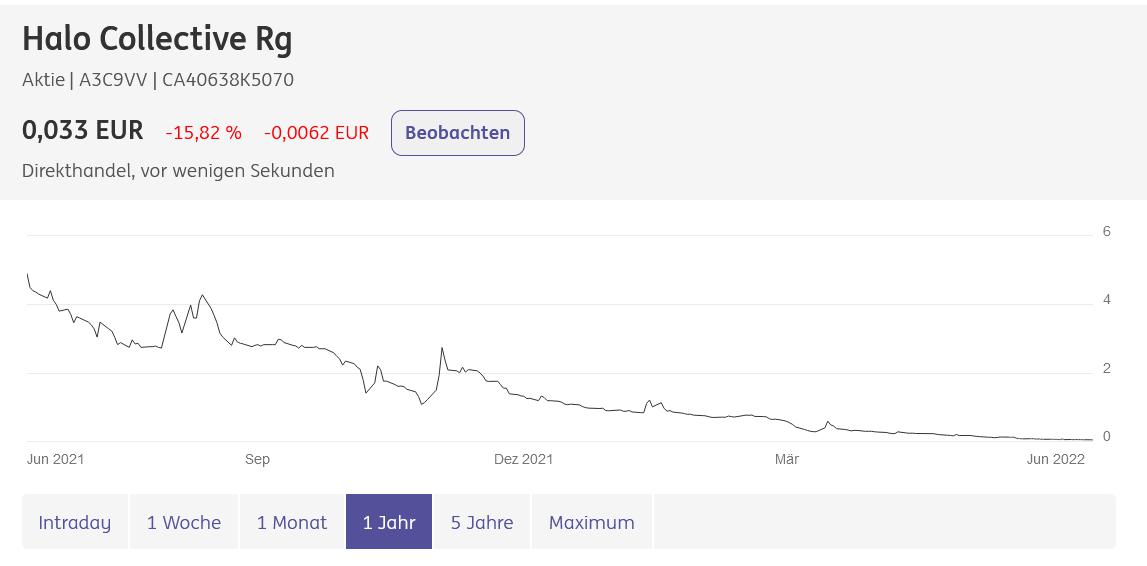Image resolution: width=1147 pixels, height=566 pixels.
Task: Click the -15,82 % change value
Action: (203, 132)
